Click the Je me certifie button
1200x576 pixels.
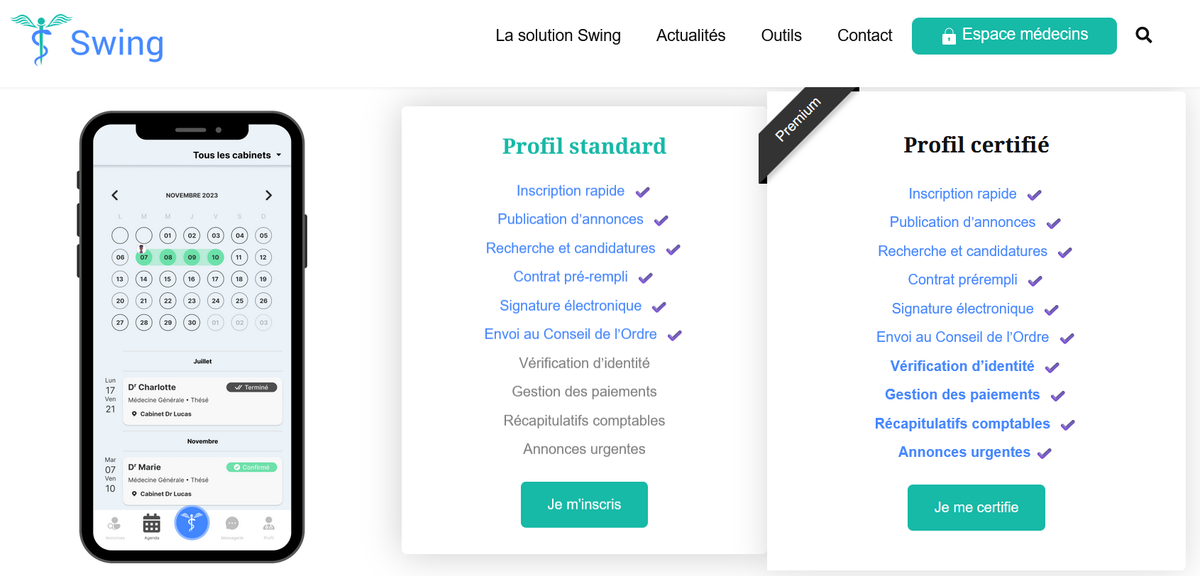click(976, 508)
